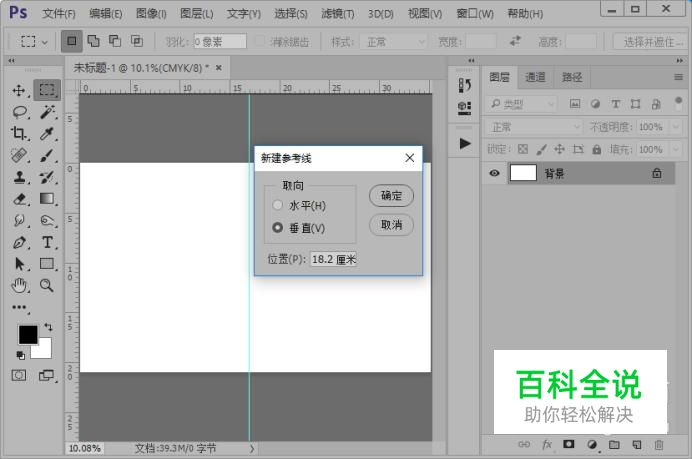Click the 取消 button in the dialog
Image resolution: width=692 pixels, height=459 pixels.
(x=391, y=225)
